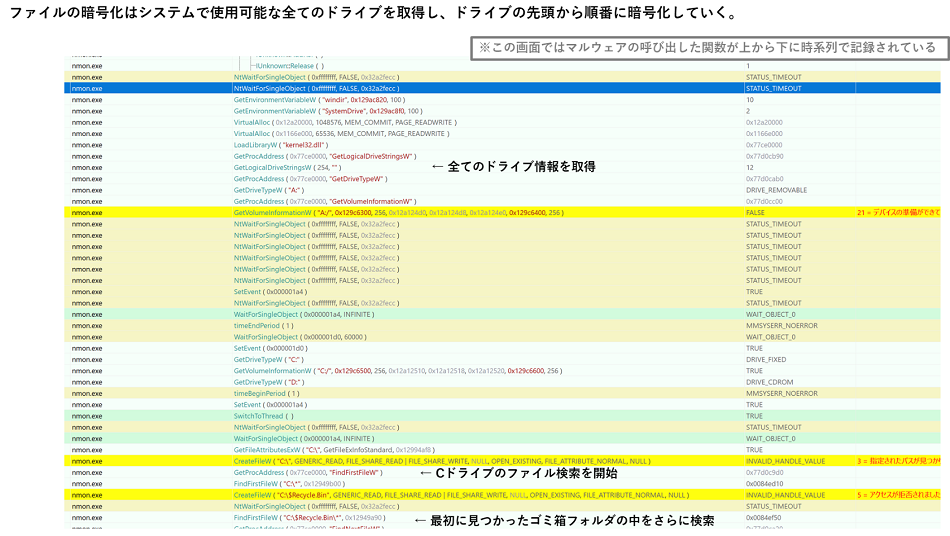Select GetProcAddress "GetLogicalDriveStringsW" row
950x536 pixels.
click(x=502, y=156)
